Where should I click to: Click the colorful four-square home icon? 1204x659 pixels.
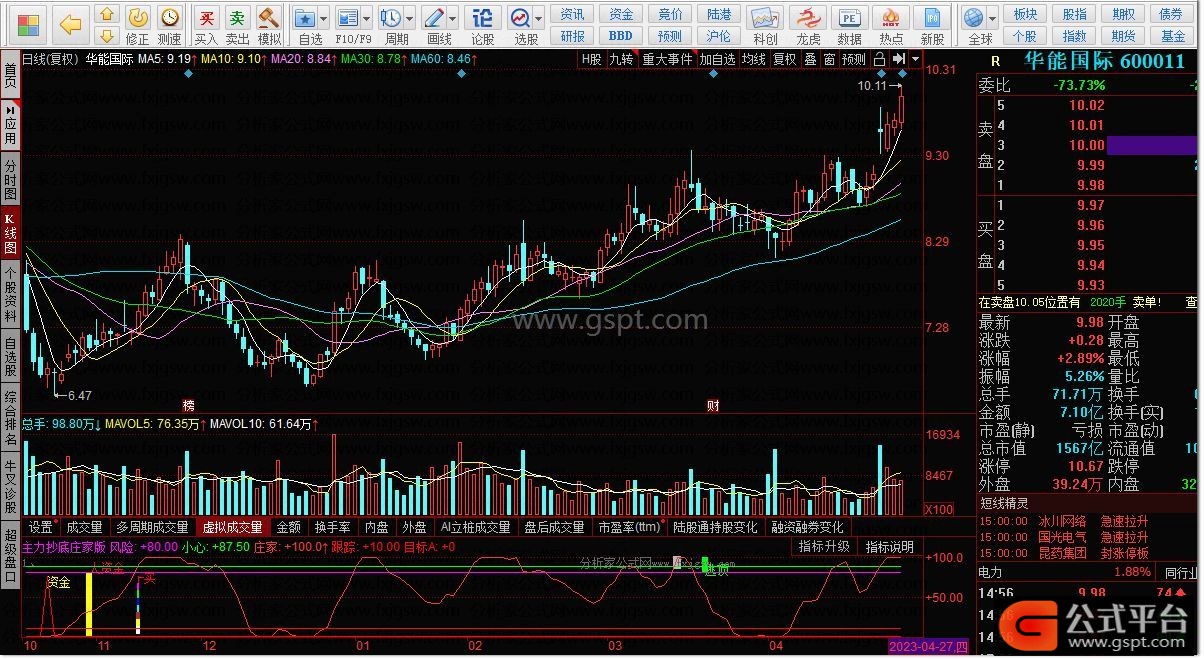click(29, 24)
